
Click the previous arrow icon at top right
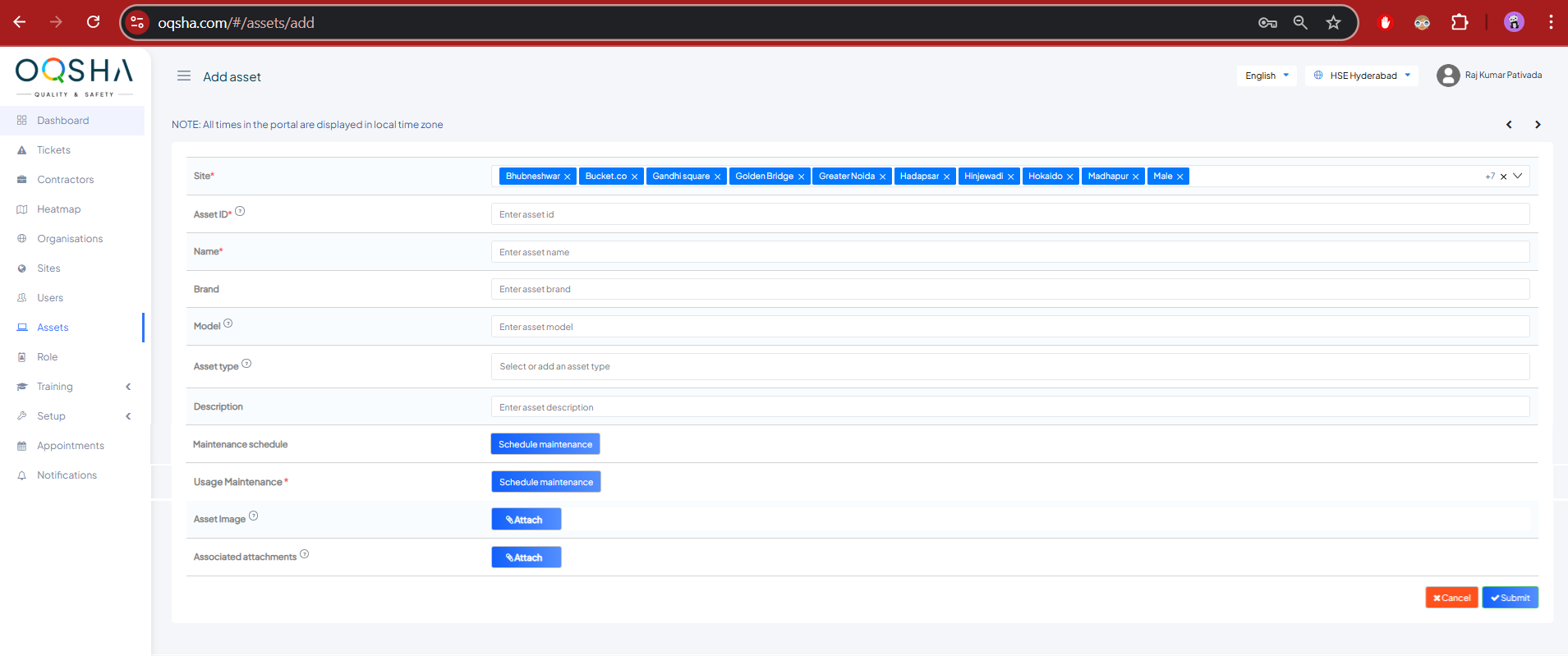coord(1509,125)
